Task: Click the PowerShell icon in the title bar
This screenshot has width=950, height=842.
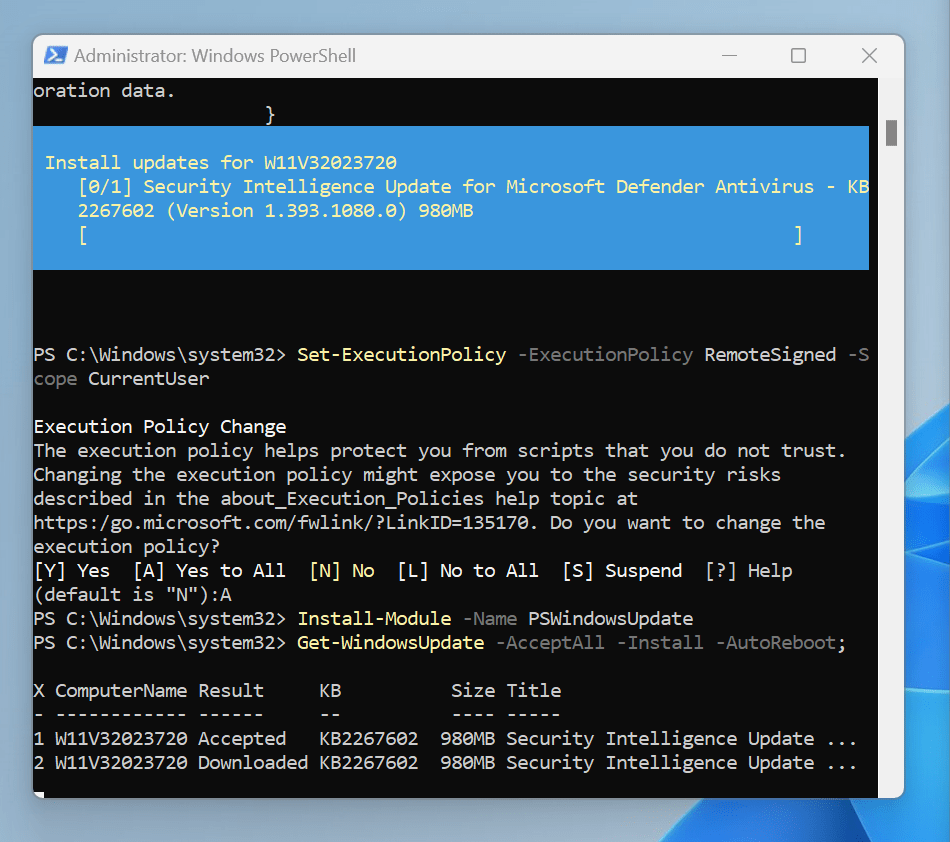Action: coord(56,56)
